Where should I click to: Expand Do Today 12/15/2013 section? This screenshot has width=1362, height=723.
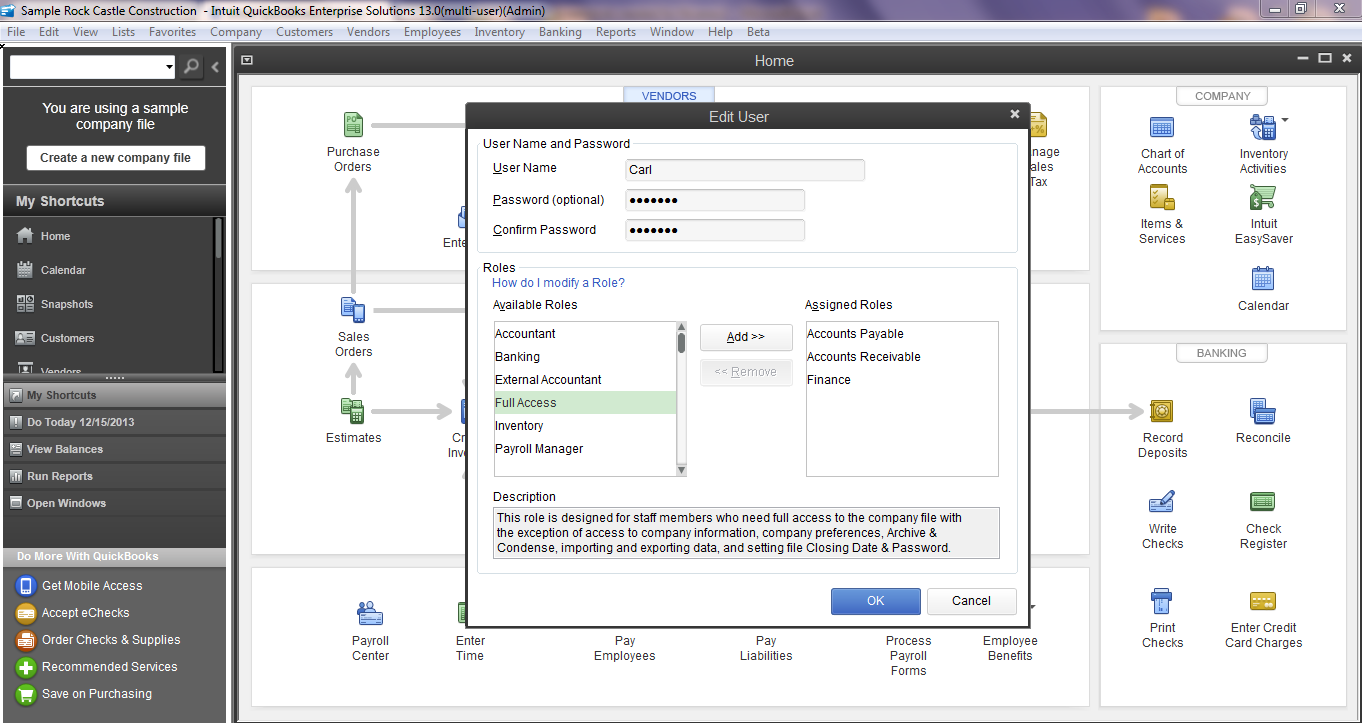coord(115,422)
